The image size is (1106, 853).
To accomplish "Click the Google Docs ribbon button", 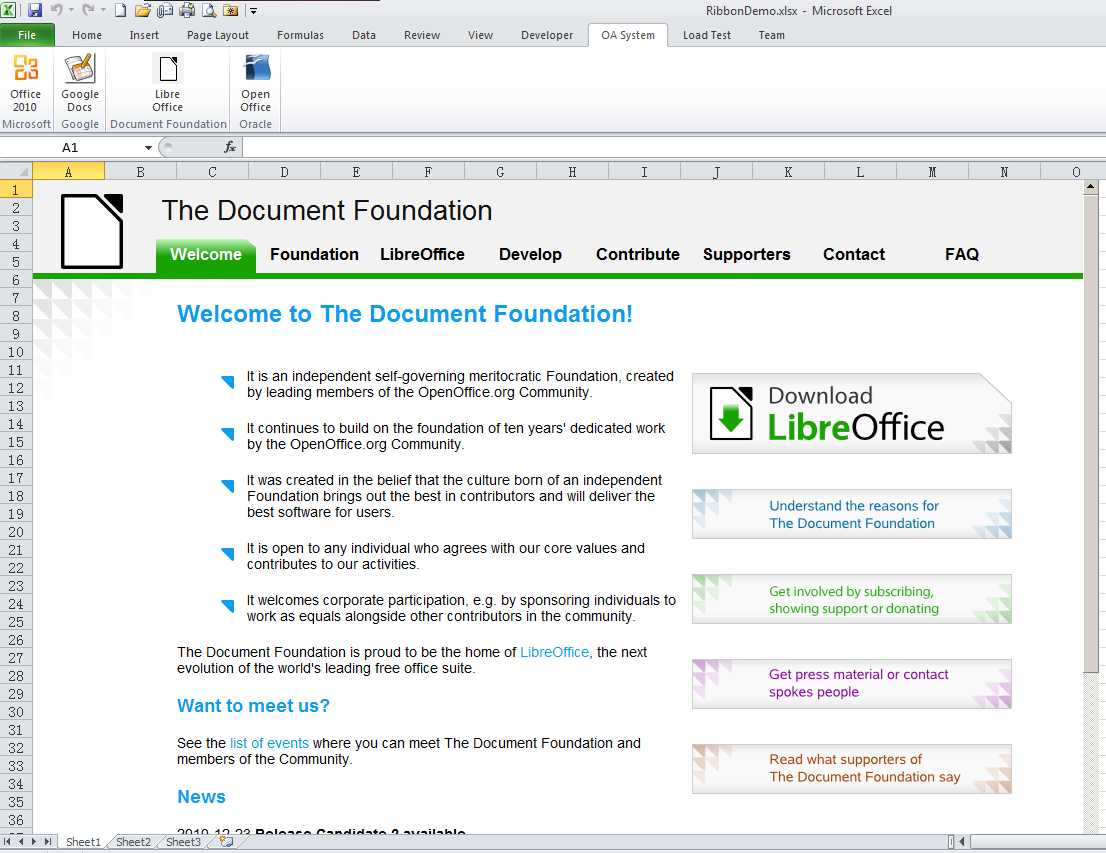I will 80,83.
